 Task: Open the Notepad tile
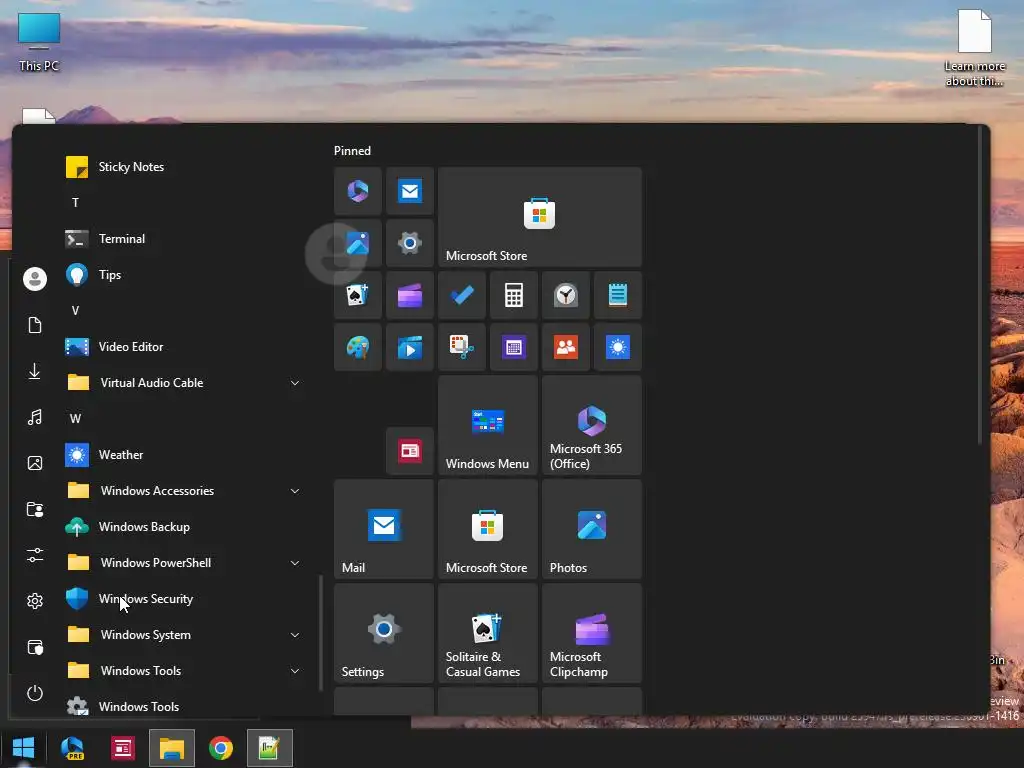pyautogui.click(x=618, y=295)
